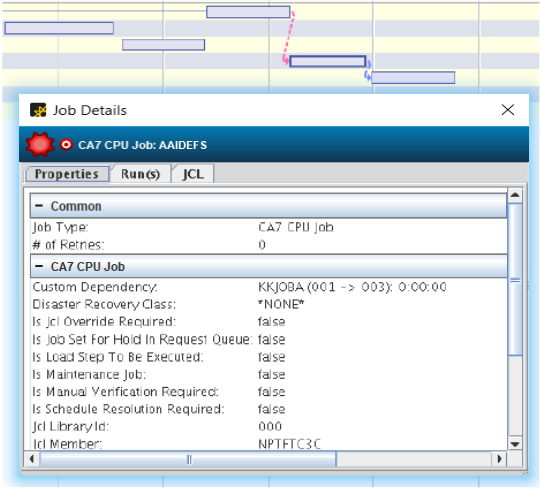Image resolution: width=541 pixels, height=489 pixels.
Task: Click the 'CA7 CPU Job: AAIDEFS' header title
Action: [x=142, y=145]
